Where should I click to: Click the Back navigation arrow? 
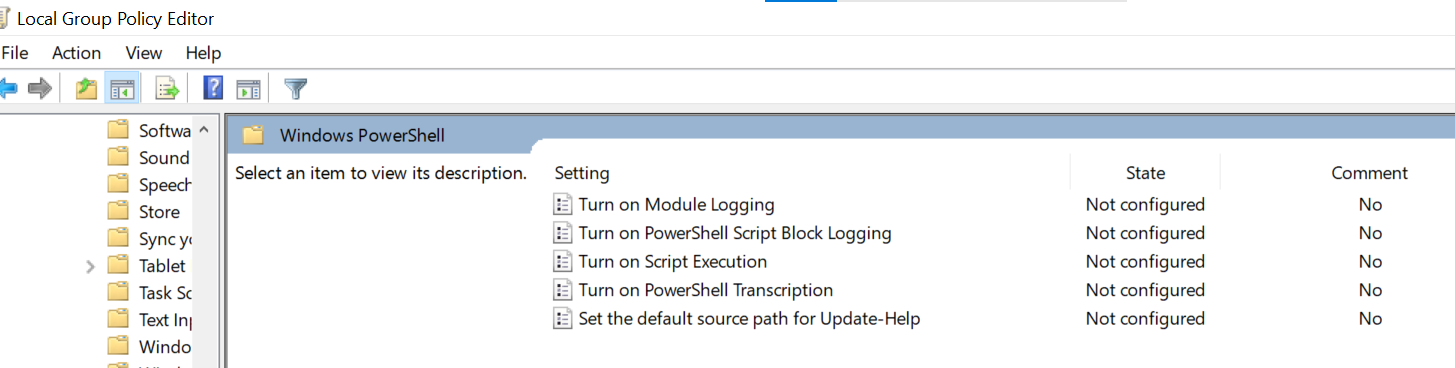pyautogui.click(x=8, y=89)
